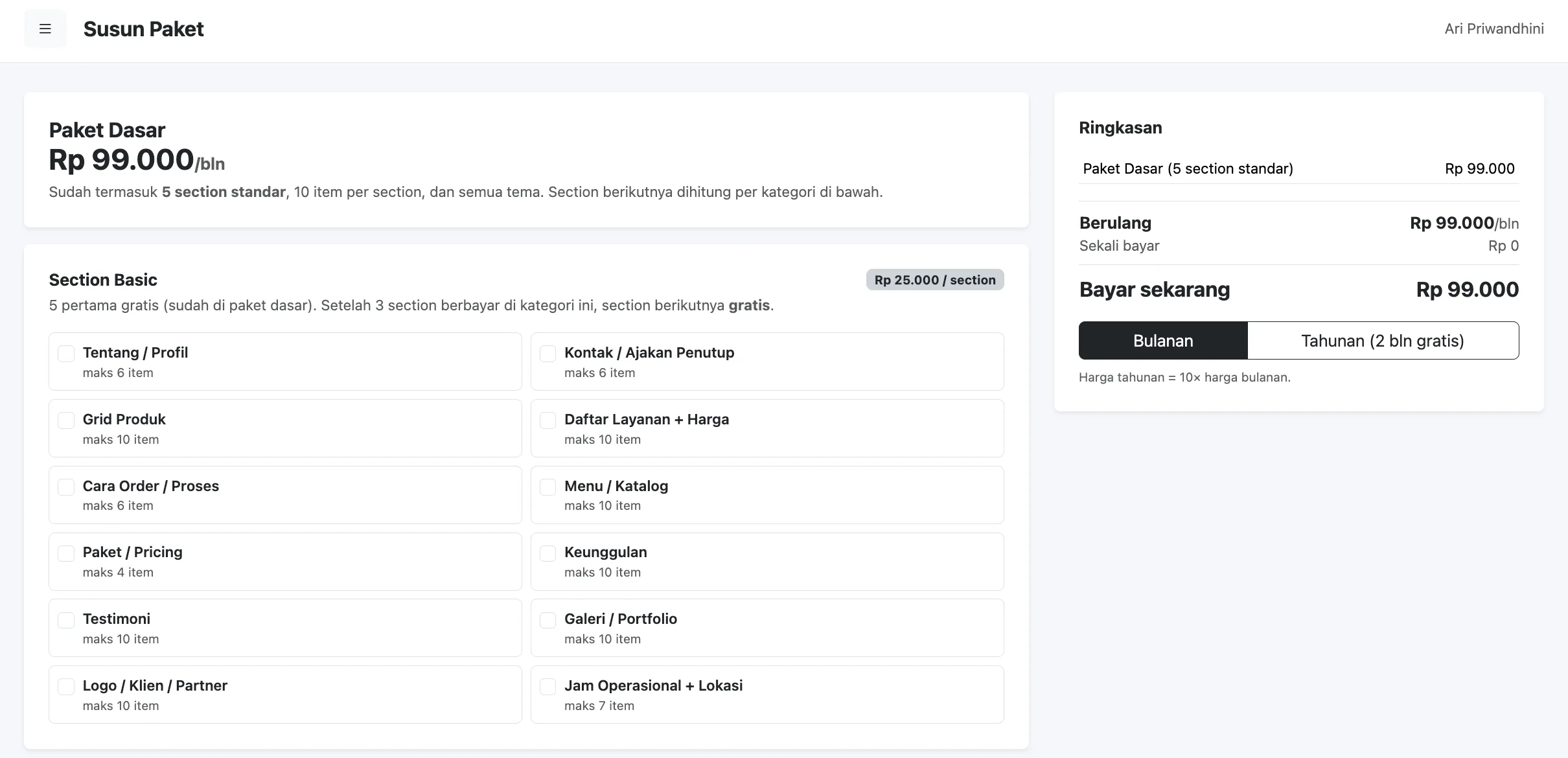1568x758 pixels.
Task: Click the Rp 25.000 / section badge
Action: [x=935, y=280]
